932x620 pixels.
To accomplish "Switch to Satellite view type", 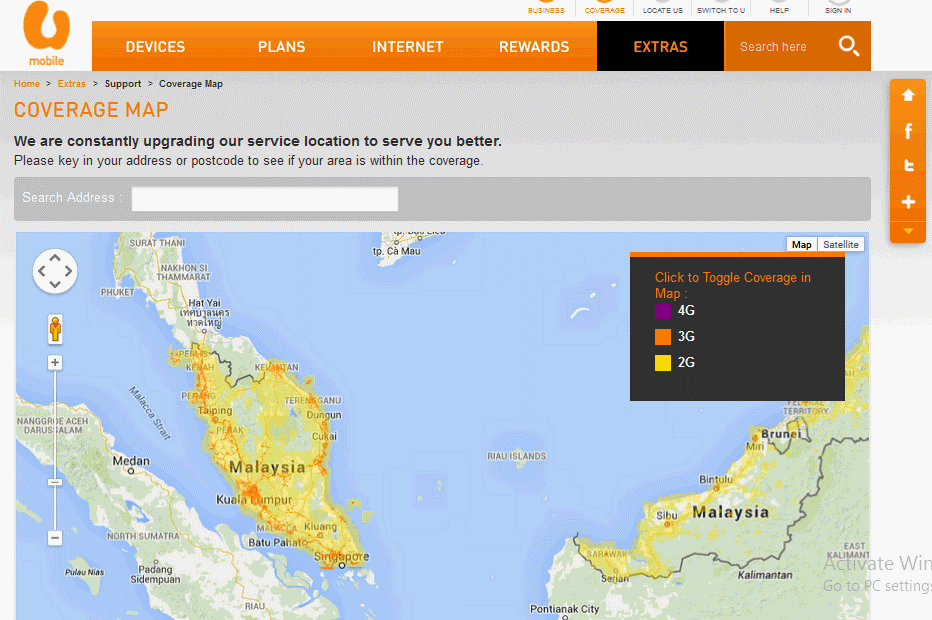I will [x=840, y=244].
